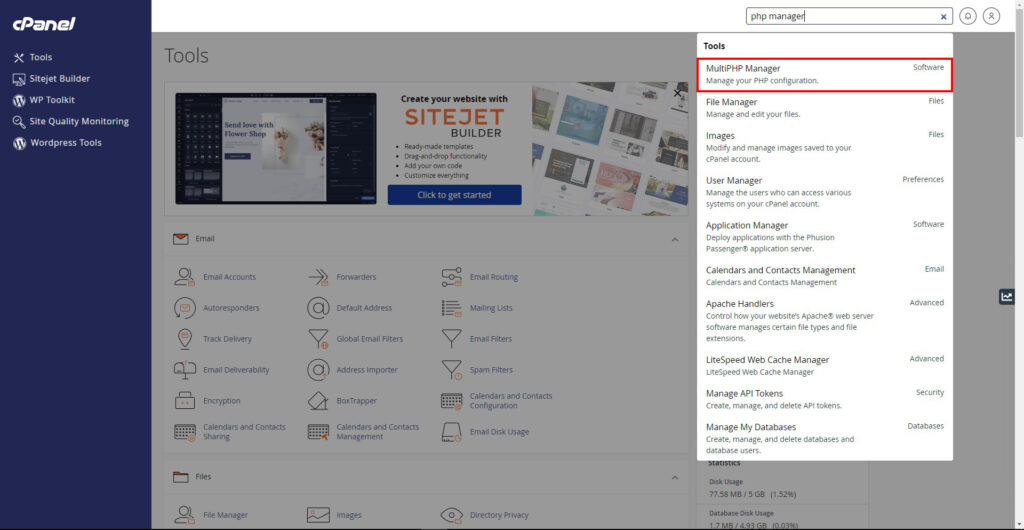
Task: Select LiteSpeed Web Cache Manager result
Action: coord(825,366)
